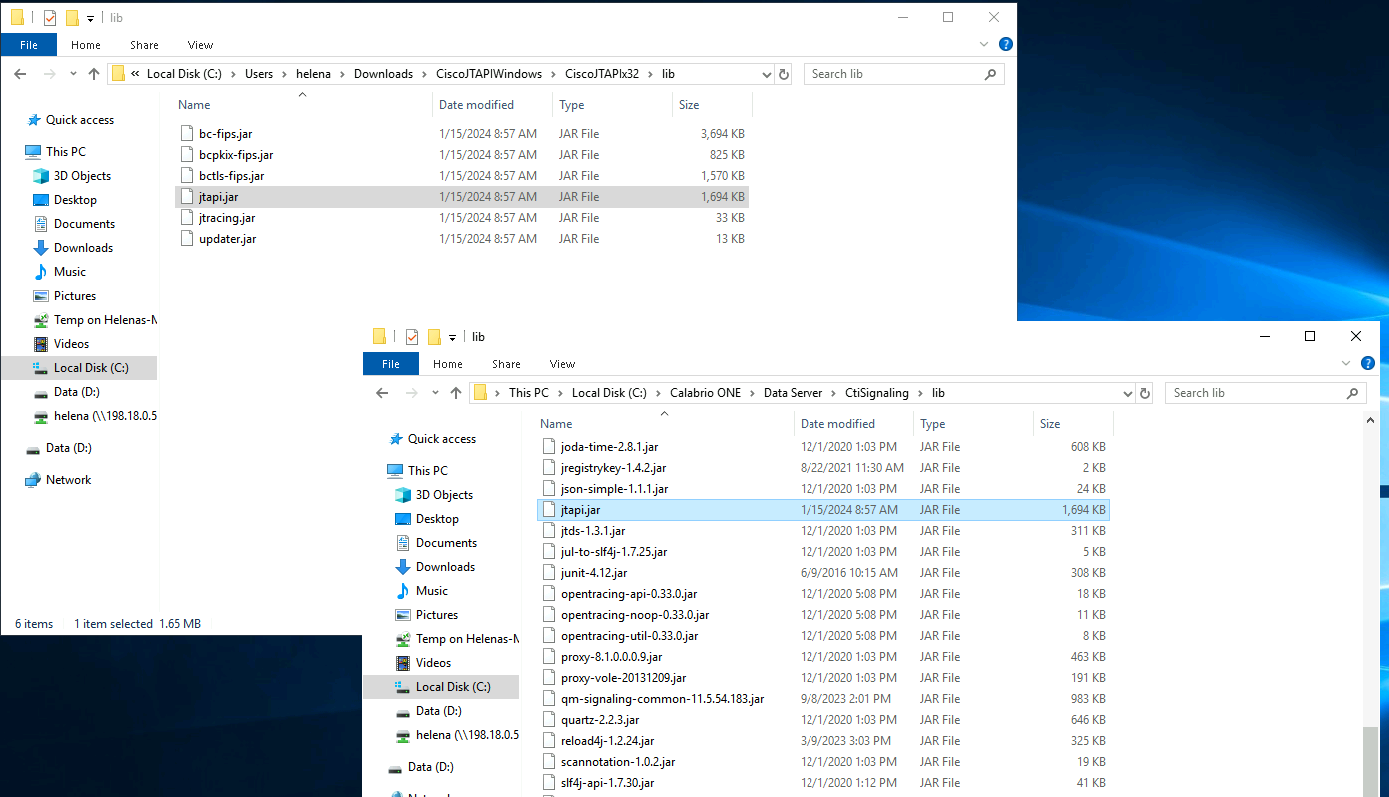
Task: Open Share tab in the CtiSignaling window
Action: point(506,364)
